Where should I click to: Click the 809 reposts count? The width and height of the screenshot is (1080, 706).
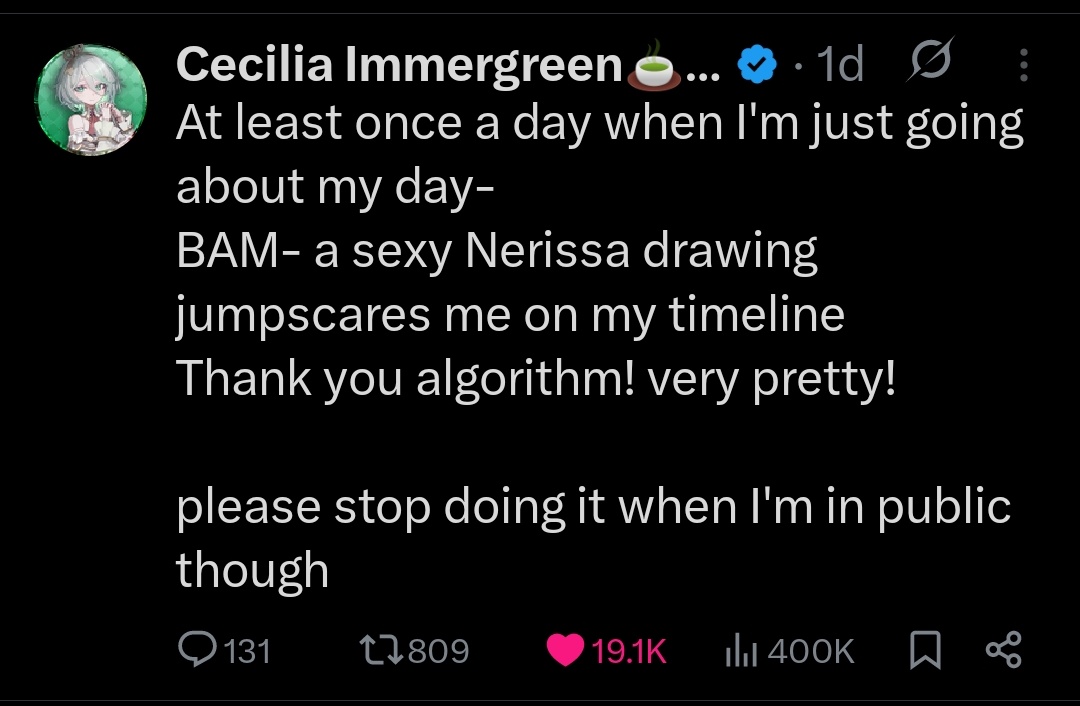[x=438, y=652]
